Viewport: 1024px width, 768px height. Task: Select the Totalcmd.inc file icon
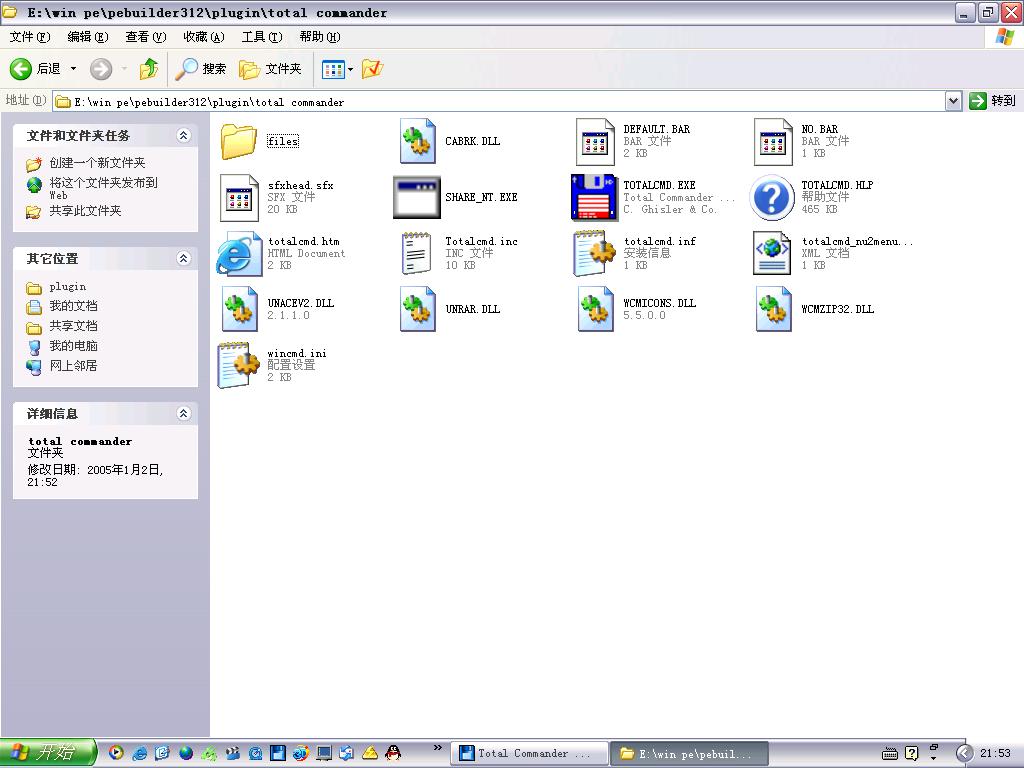coord(417,253)
